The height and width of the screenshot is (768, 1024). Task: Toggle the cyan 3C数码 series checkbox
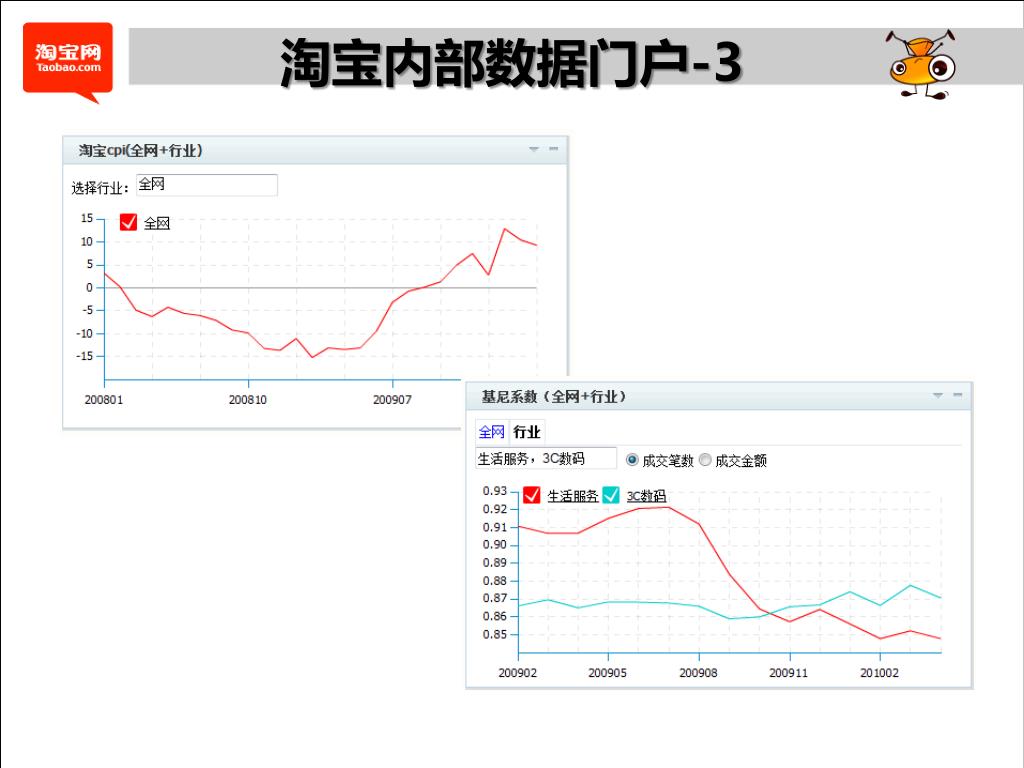click(611, 495)
